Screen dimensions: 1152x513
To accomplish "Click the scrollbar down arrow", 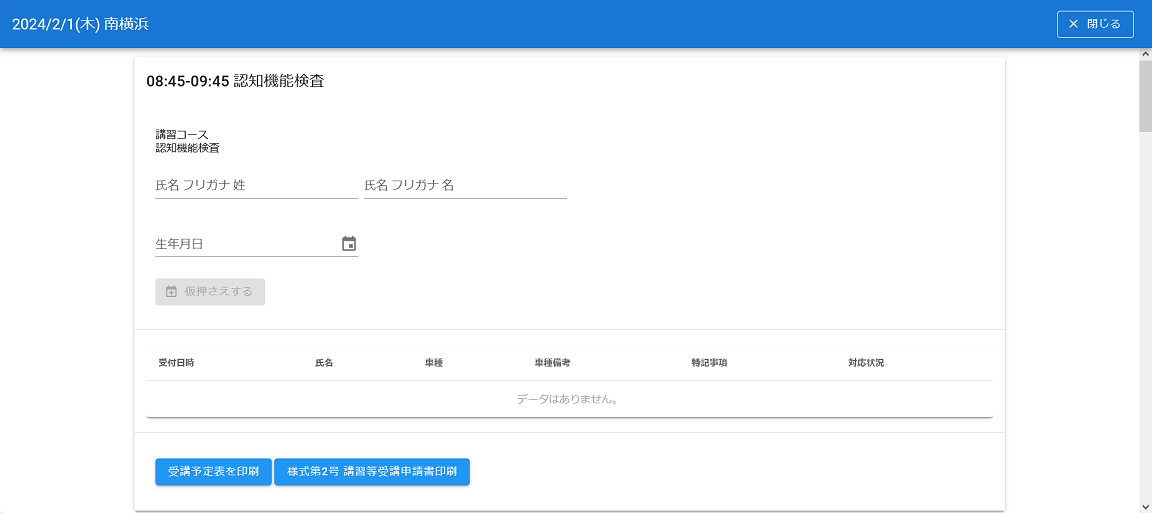I will tap(1145, 506).
